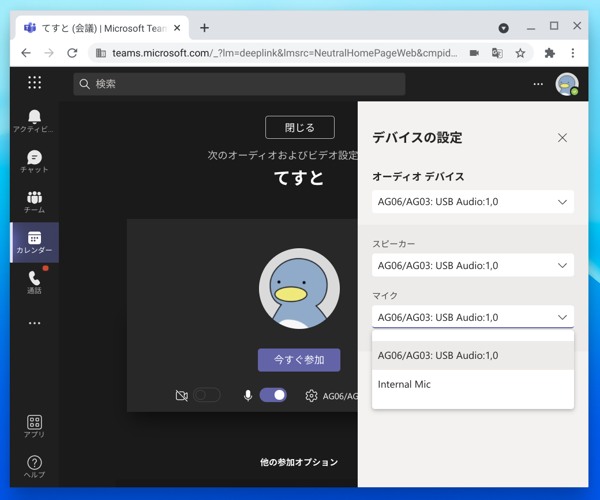Click Join now (今すぐ参加) button
600x500 pixels.
click(x=299, y=360)
